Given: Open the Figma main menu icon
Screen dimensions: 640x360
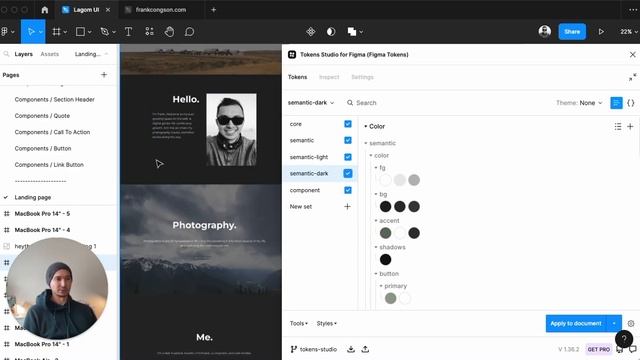Looking at the screenshot, I should point(7,31).
